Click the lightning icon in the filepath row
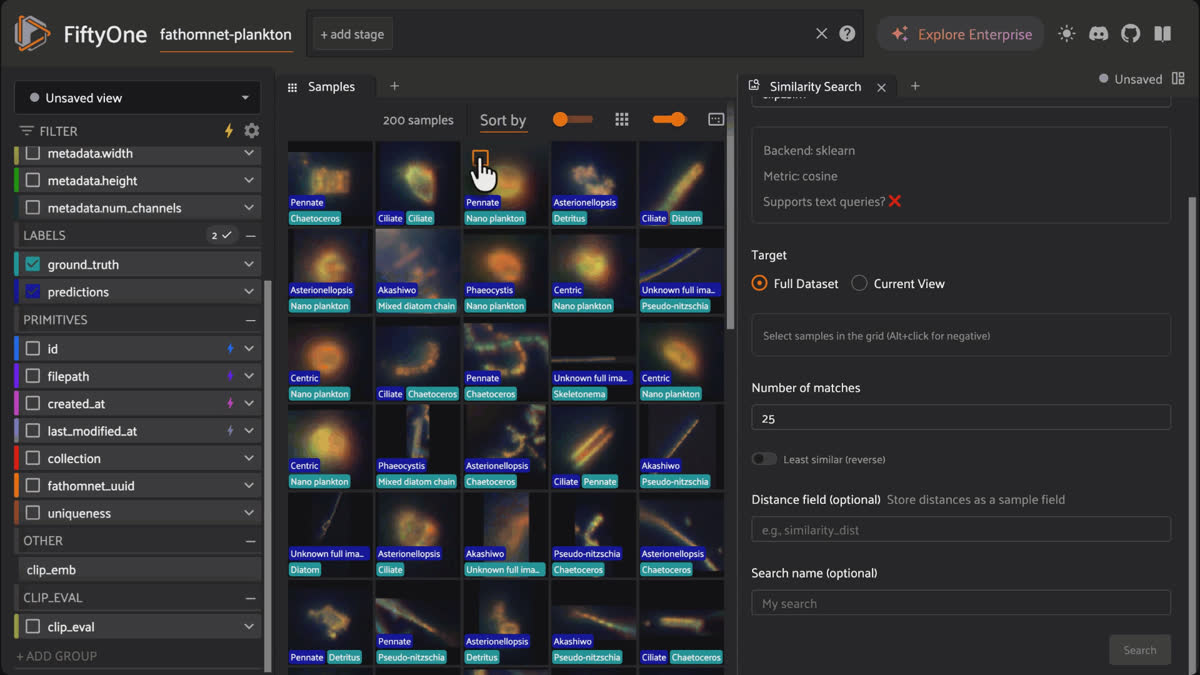 point(230,377)
